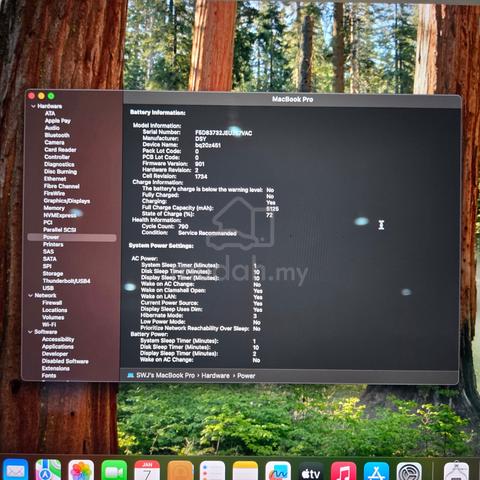The image size is (480, 480).
Task: Launch Reminders from the Dock
Action: pyautogui.click(x=213, y=470)
